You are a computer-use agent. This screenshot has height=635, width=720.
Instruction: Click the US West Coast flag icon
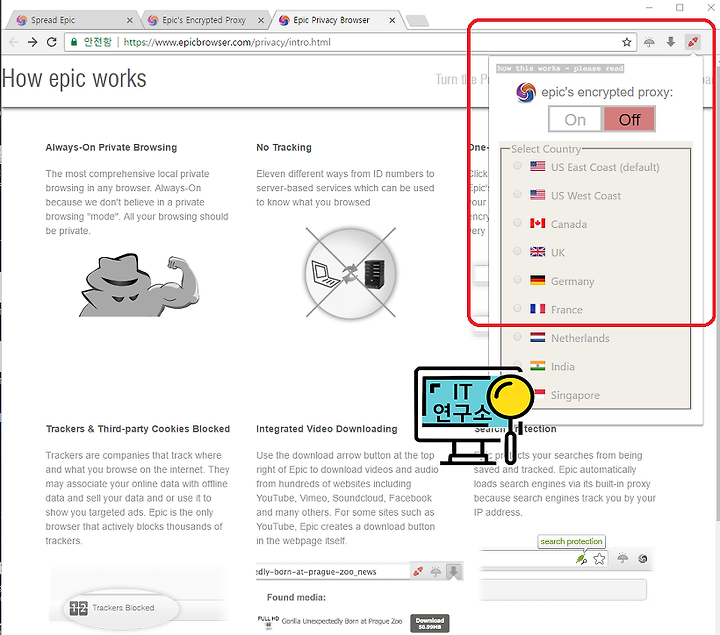tap(537, 195)
